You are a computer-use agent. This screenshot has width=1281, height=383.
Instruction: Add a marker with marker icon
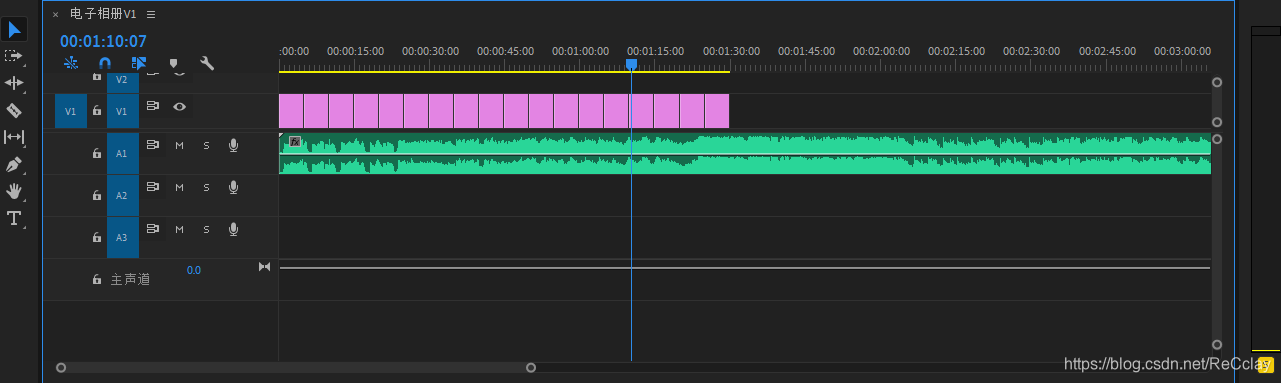point(173,63)
